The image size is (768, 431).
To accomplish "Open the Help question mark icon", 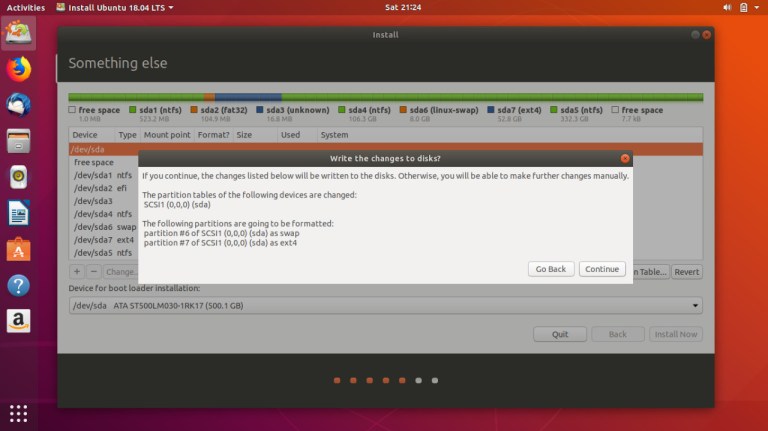I will (19, 286).
